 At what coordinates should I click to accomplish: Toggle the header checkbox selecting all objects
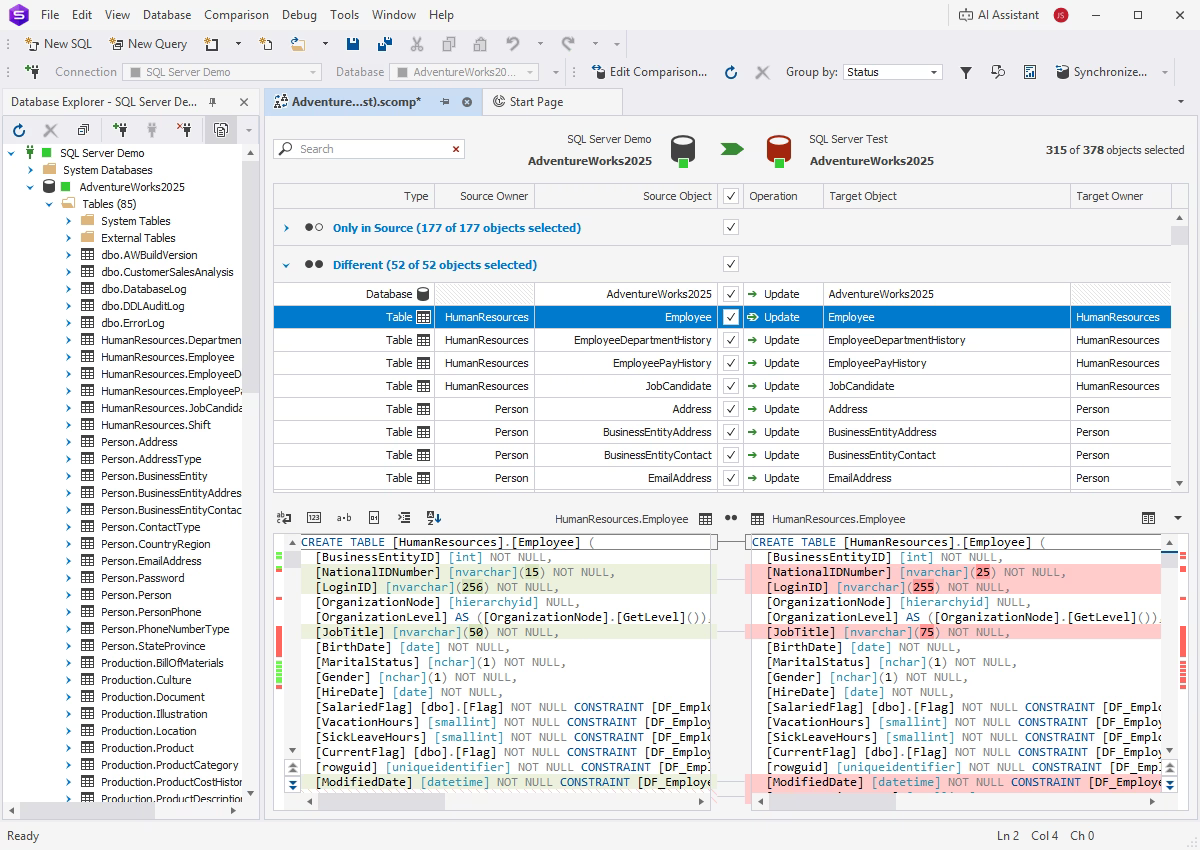731,196
